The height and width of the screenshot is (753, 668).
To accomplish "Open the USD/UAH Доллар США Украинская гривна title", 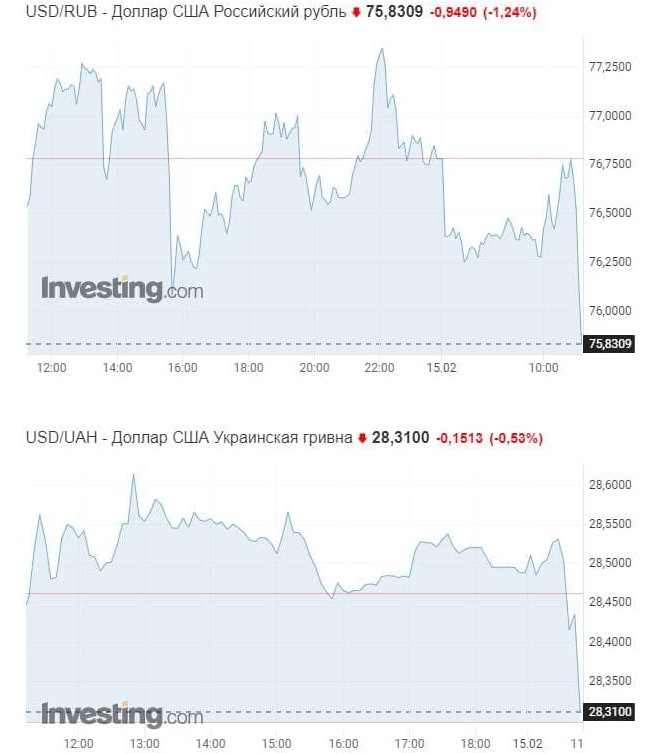I will coord(187,439).
